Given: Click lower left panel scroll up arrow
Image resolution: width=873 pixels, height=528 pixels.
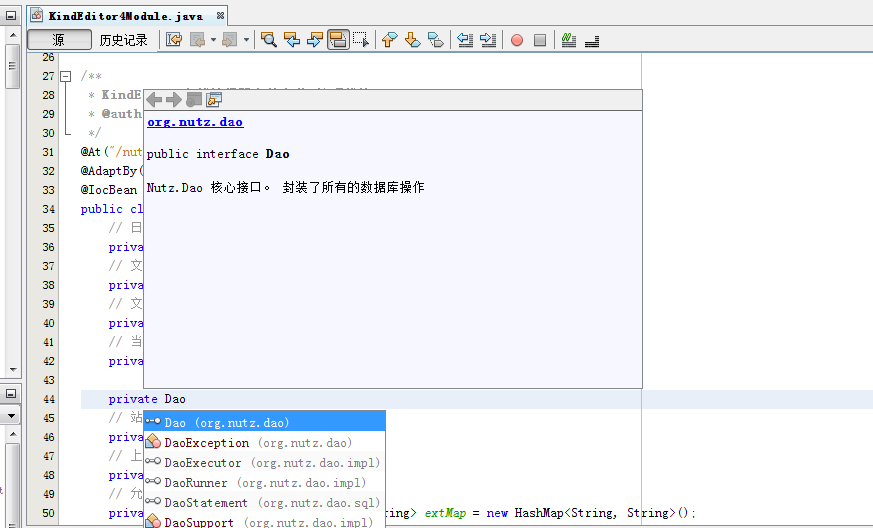Looking at the screenshot, I should point(13,434).
